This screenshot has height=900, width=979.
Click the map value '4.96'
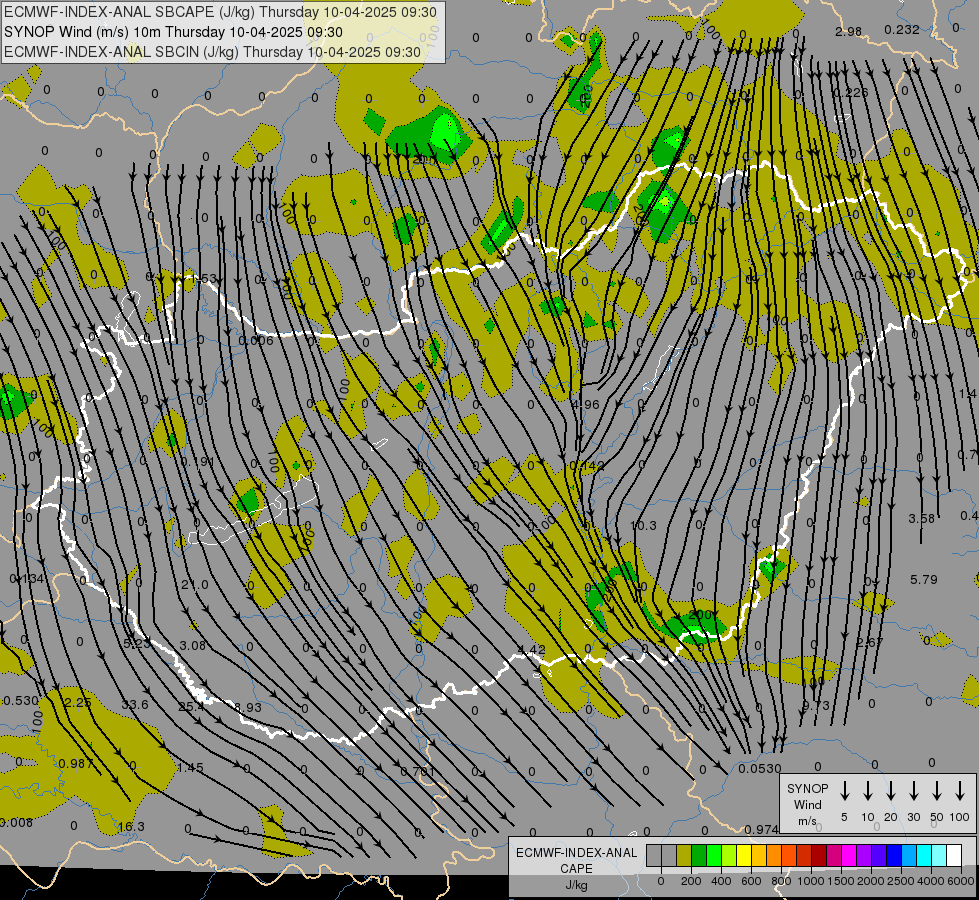click(586, 405)
